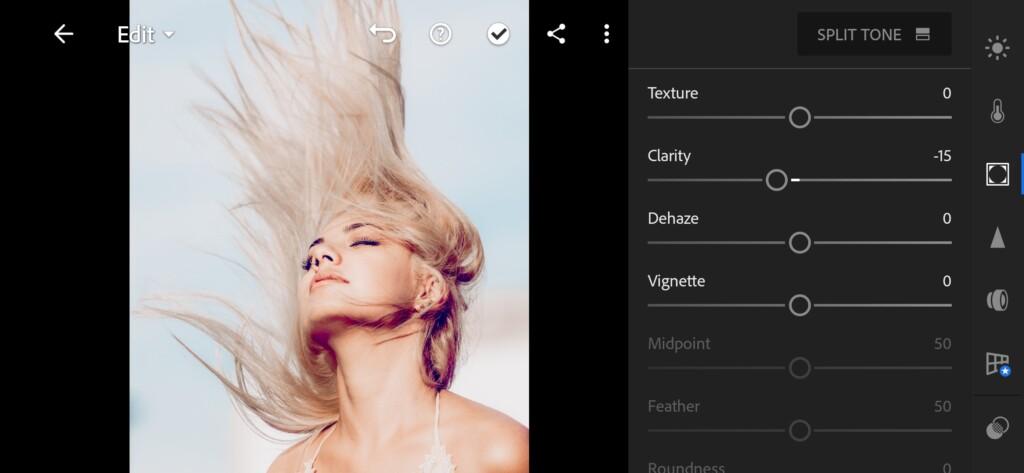Click the Texture value 0

946,93
